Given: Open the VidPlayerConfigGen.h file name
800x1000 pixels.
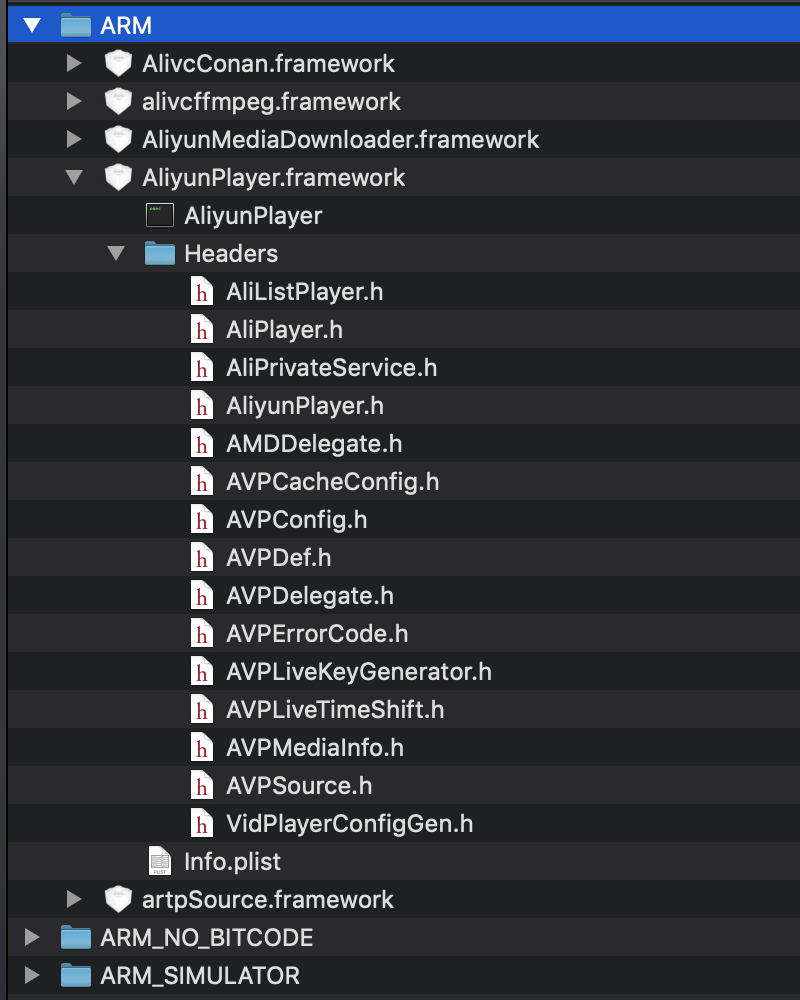Looking at the screenshot, I should (x=350, y=823).
